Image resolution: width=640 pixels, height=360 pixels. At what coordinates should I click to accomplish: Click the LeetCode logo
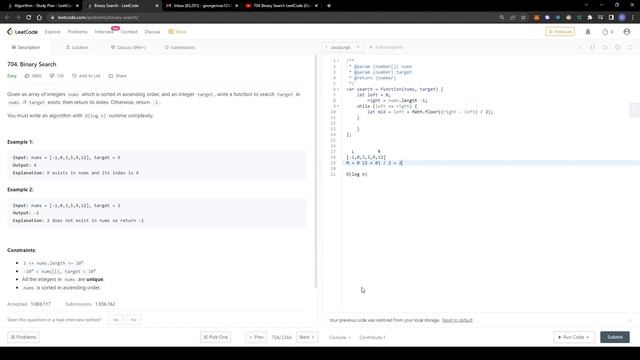22,31
